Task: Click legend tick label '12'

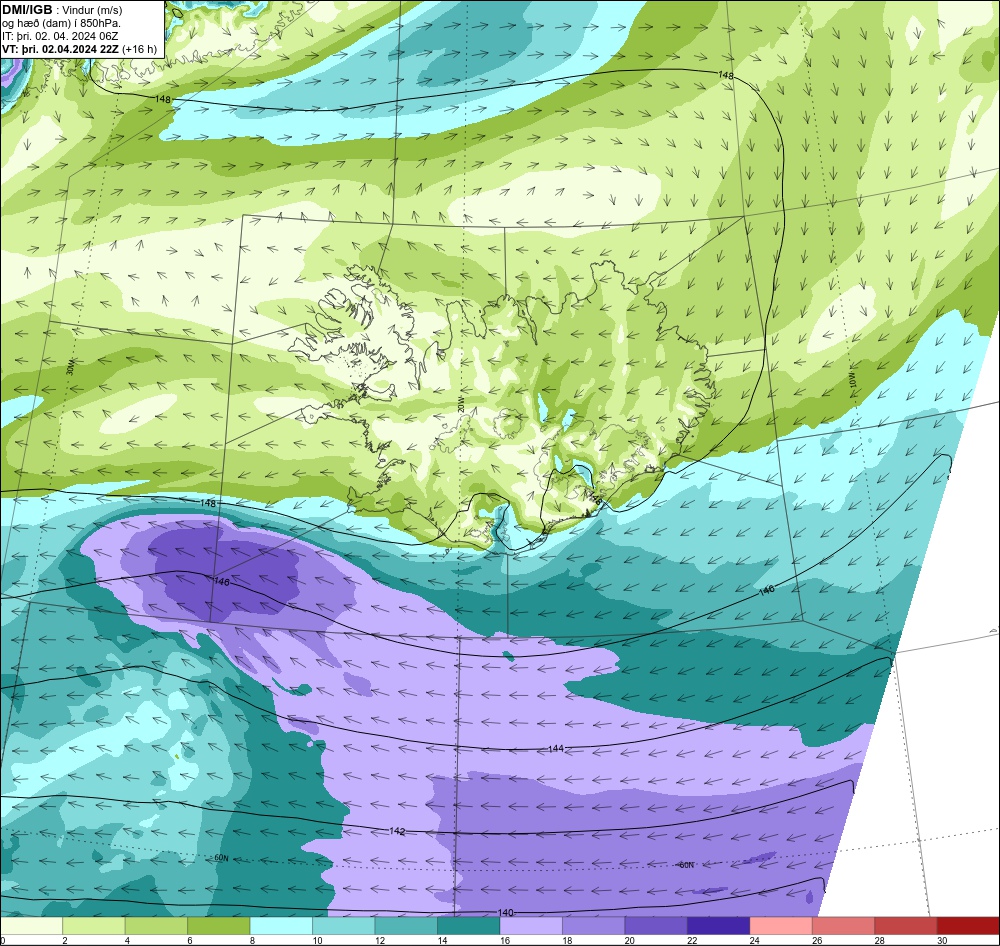Action: click(379, 940)
